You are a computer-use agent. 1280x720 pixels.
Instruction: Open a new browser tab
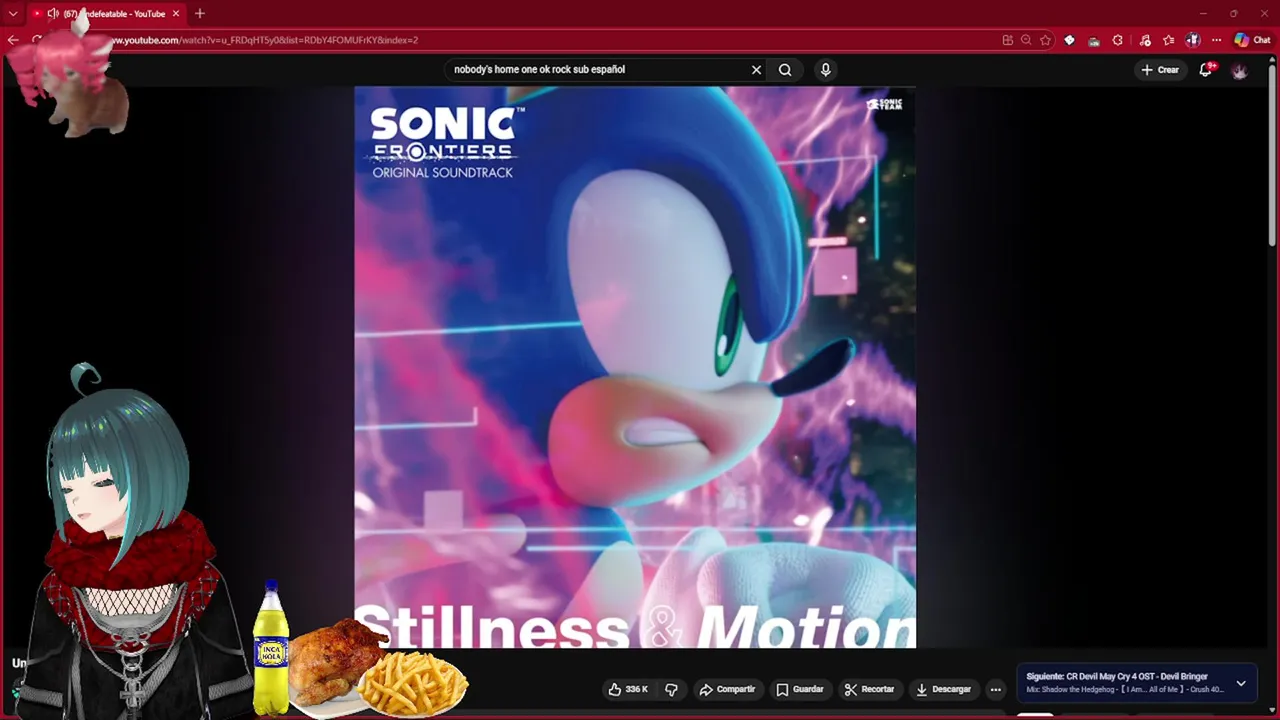(x=200, y=14)
